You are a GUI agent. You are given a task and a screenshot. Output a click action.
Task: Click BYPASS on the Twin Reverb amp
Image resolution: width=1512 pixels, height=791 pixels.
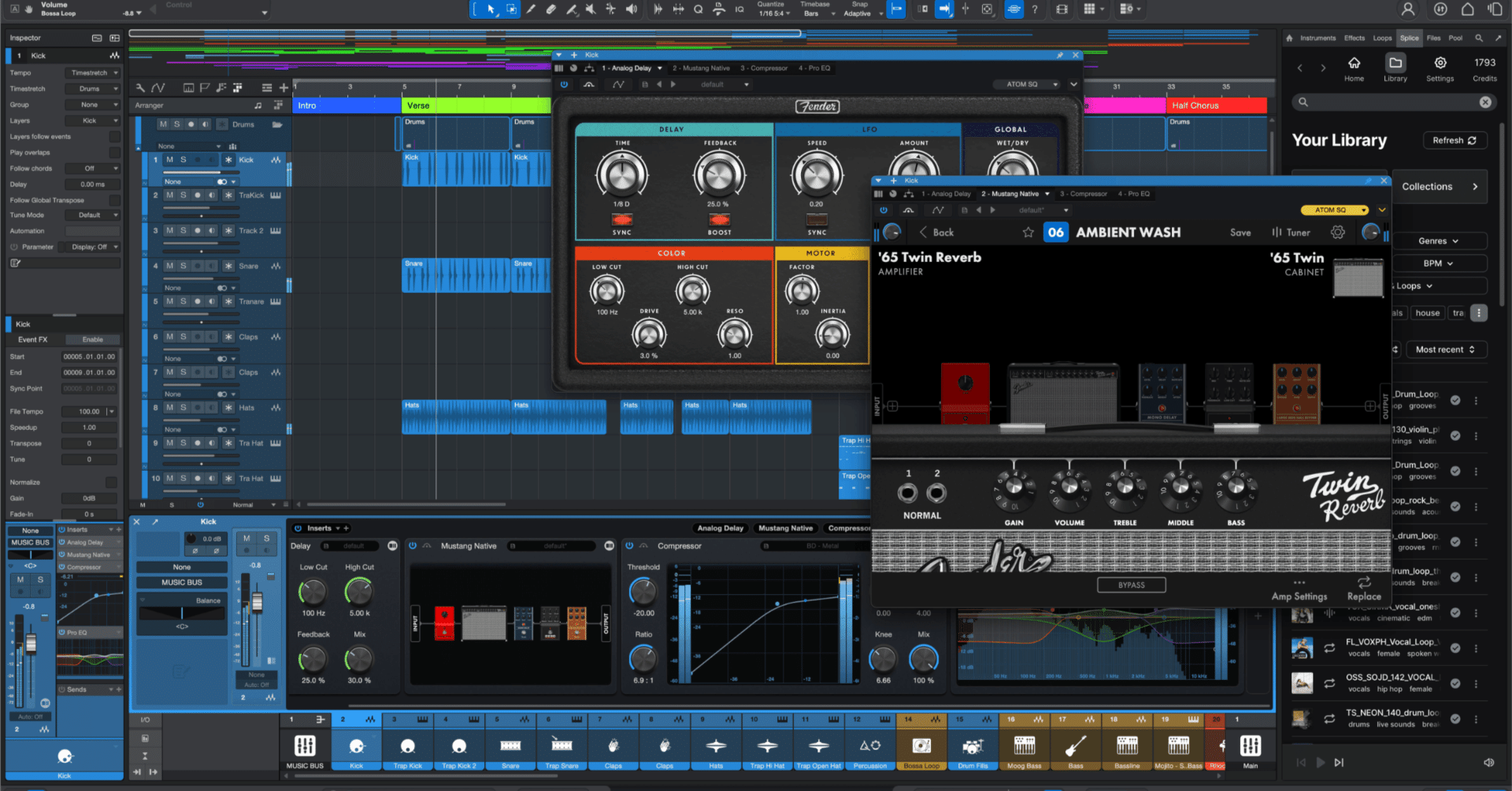tap(1132, 585)
